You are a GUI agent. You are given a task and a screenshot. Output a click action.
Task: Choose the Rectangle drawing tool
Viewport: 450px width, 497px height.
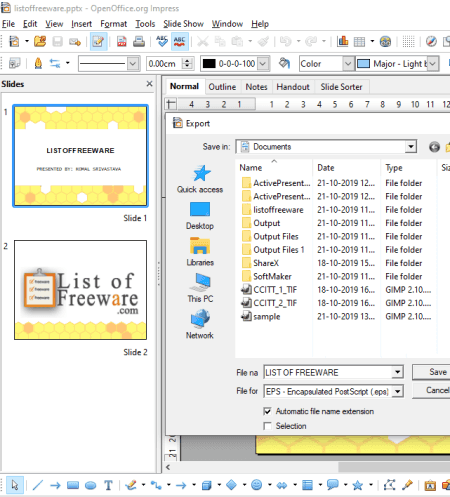pos(73,485)
